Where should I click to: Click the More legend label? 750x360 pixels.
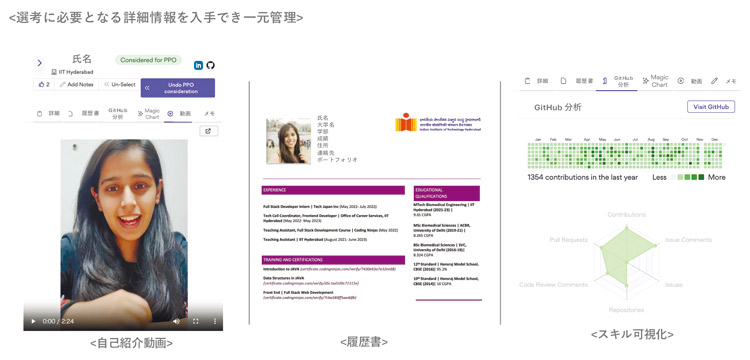point(717,177)
